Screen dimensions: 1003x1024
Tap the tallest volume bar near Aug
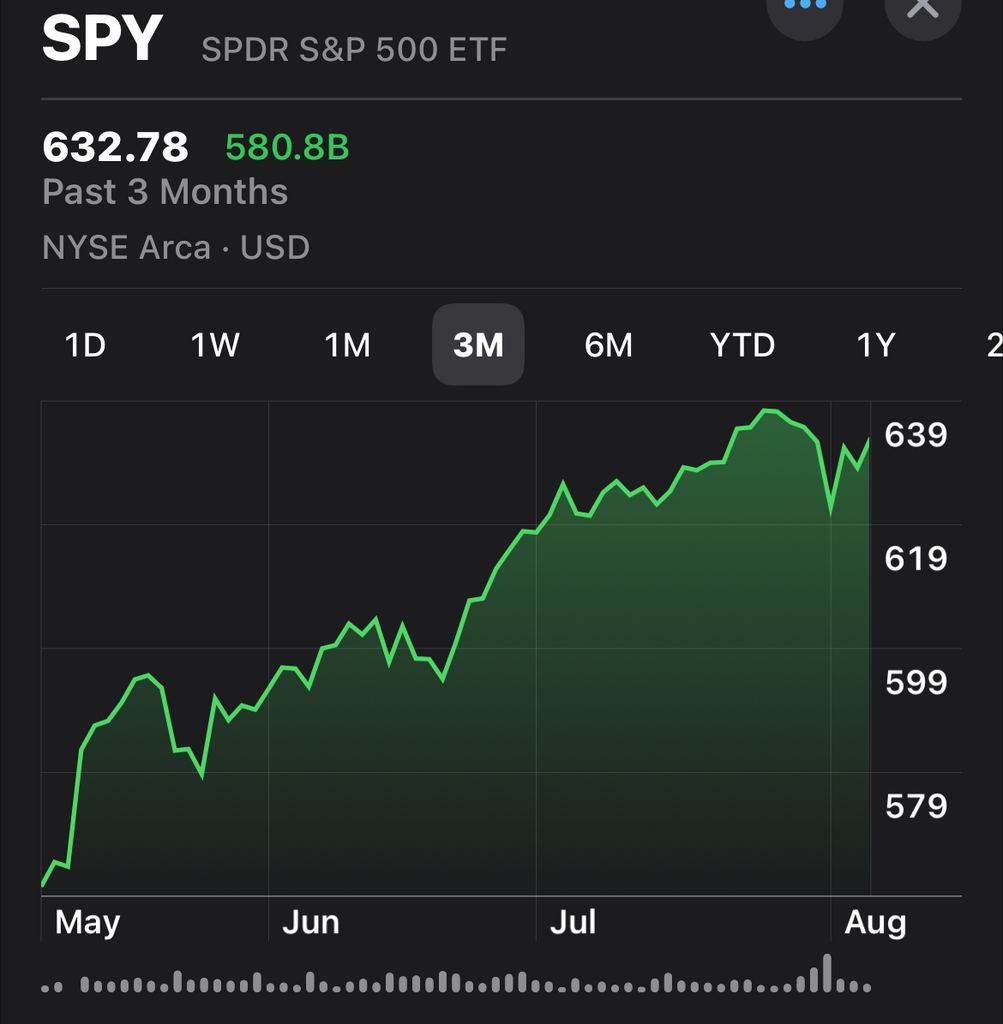point(827,972)
